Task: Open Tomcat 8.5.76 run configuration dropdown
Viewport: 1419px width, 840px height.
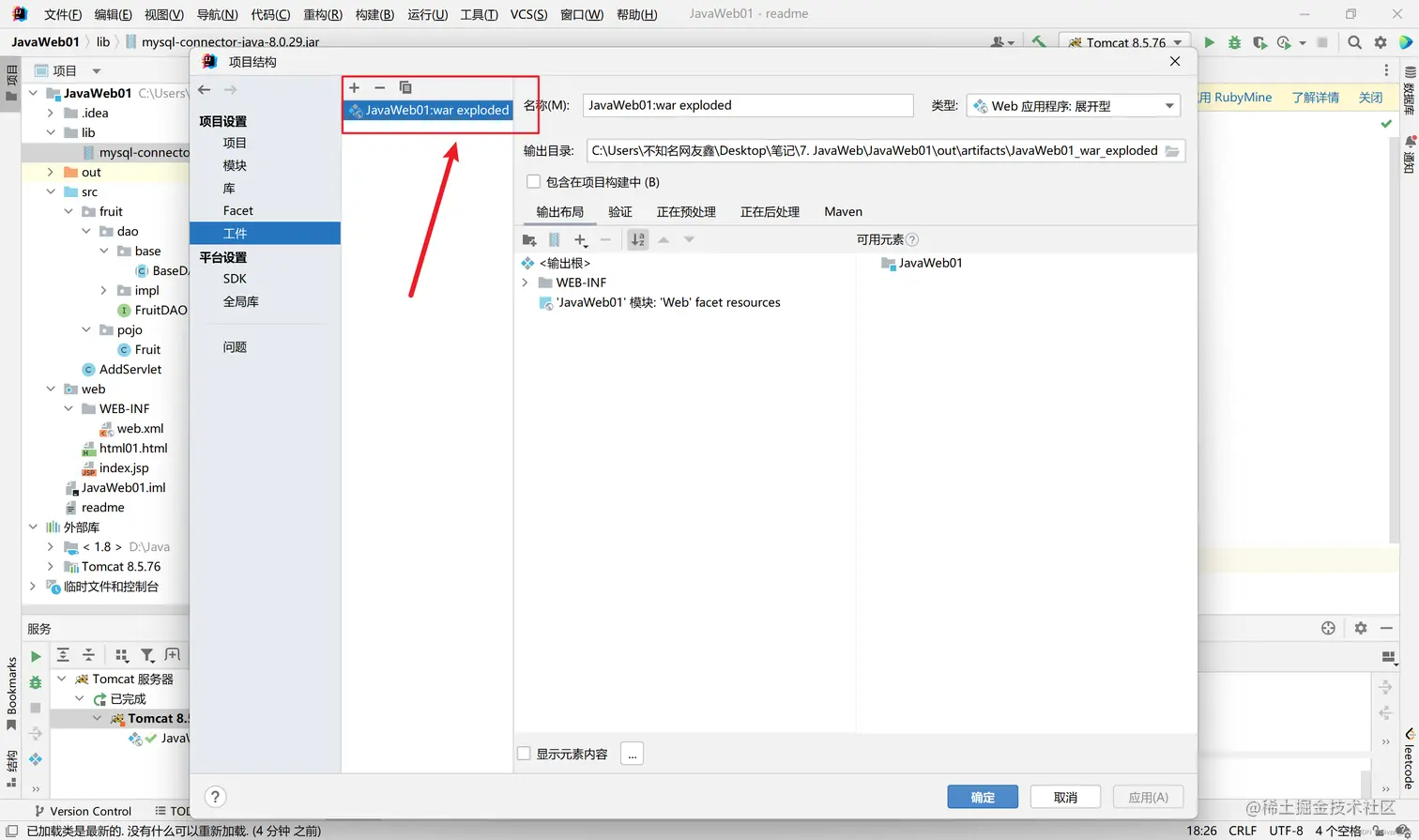Action: (x=1125, y=42)
